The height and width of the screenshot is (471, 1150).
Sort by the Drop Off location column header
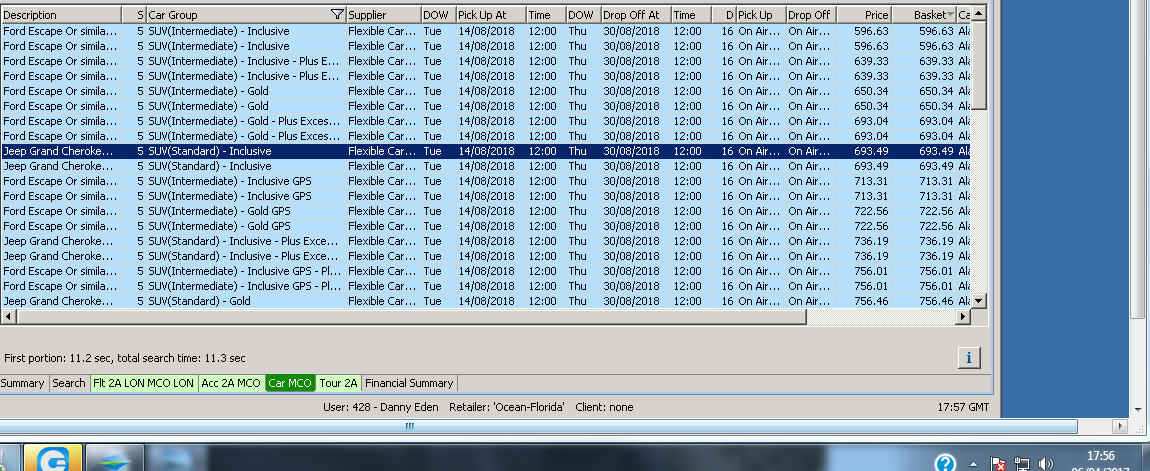[811, 15]
